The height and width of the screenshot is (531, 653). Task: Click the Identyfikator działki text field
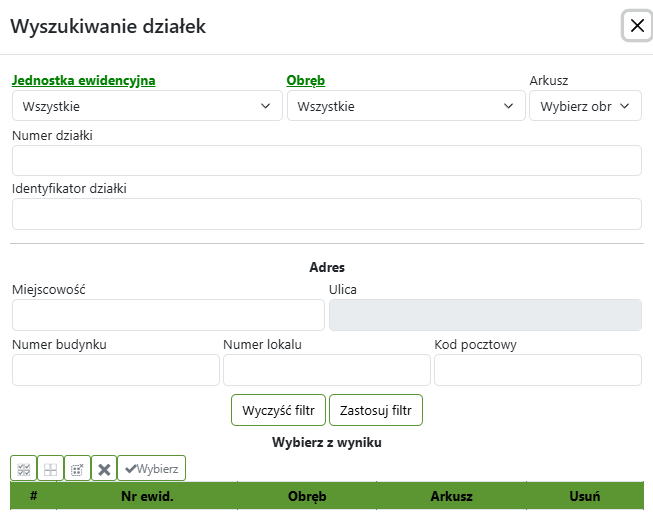(326, 214)
